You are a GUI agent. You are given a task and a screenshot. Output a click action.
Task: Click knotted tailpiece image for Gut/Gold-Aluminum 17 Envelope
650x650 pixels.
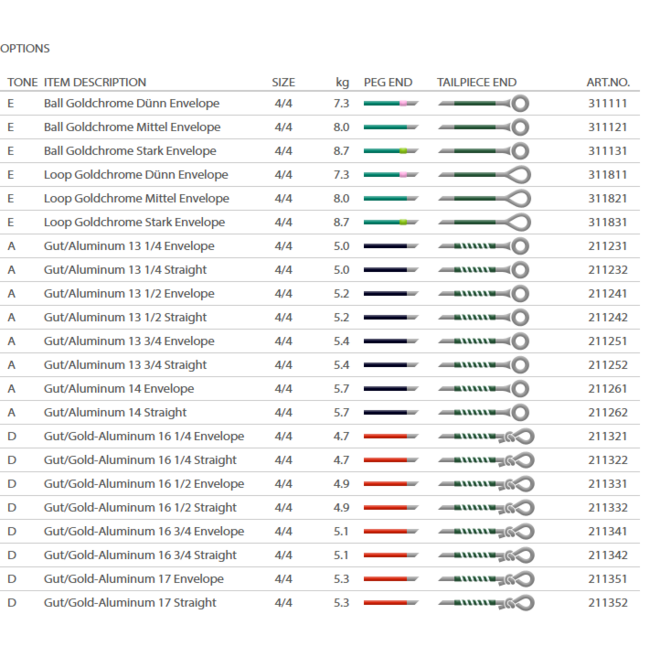point(485,579)
